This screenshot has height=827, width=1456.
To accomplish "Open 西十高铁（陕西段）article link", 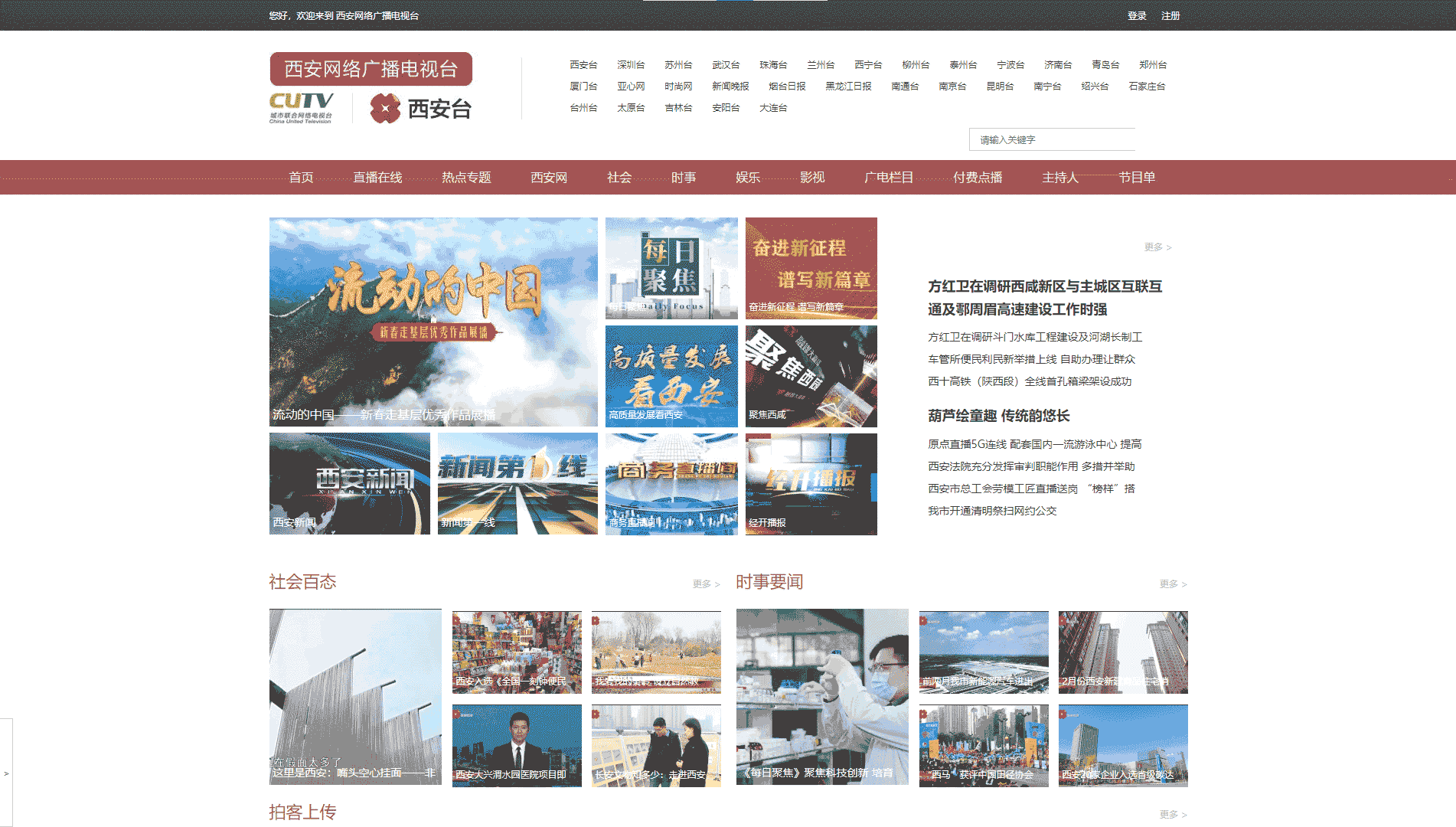I will 1030,381.
